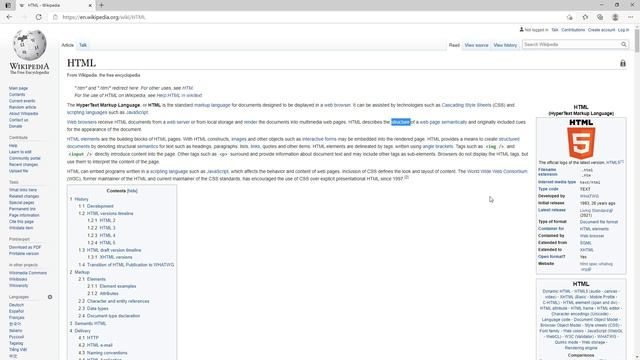Click the read aloud toolbar icon

pyautogui.click(x=569, y=17)
